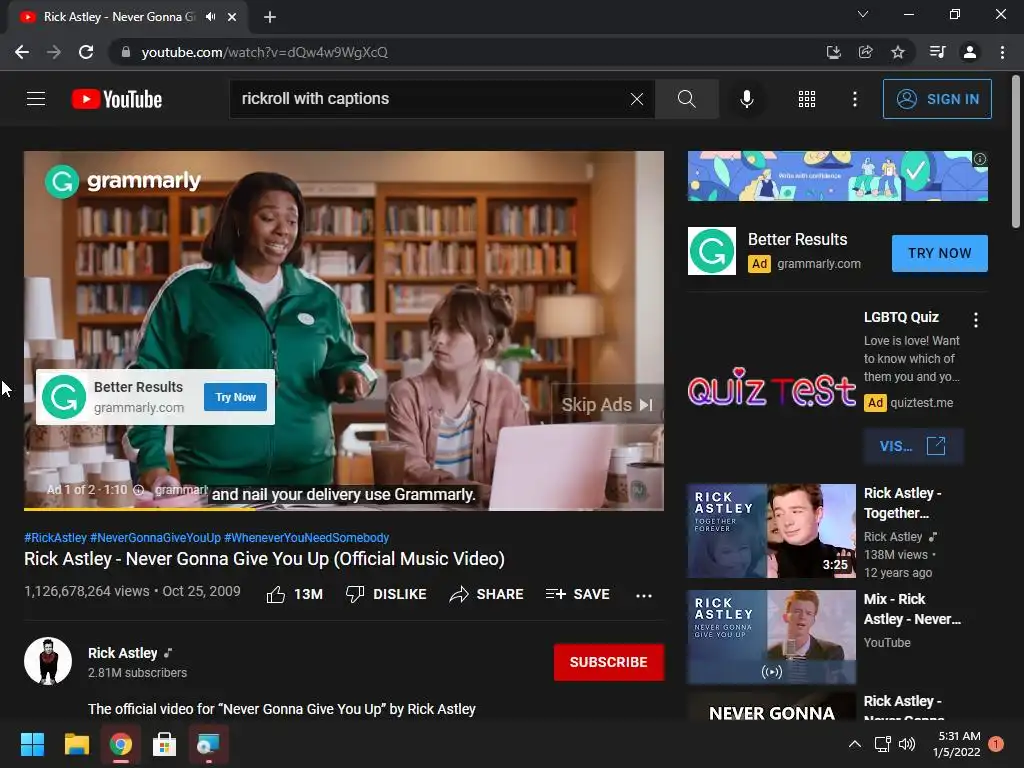
Task: Close the Rick Astley tab
Action: [232, 17]
